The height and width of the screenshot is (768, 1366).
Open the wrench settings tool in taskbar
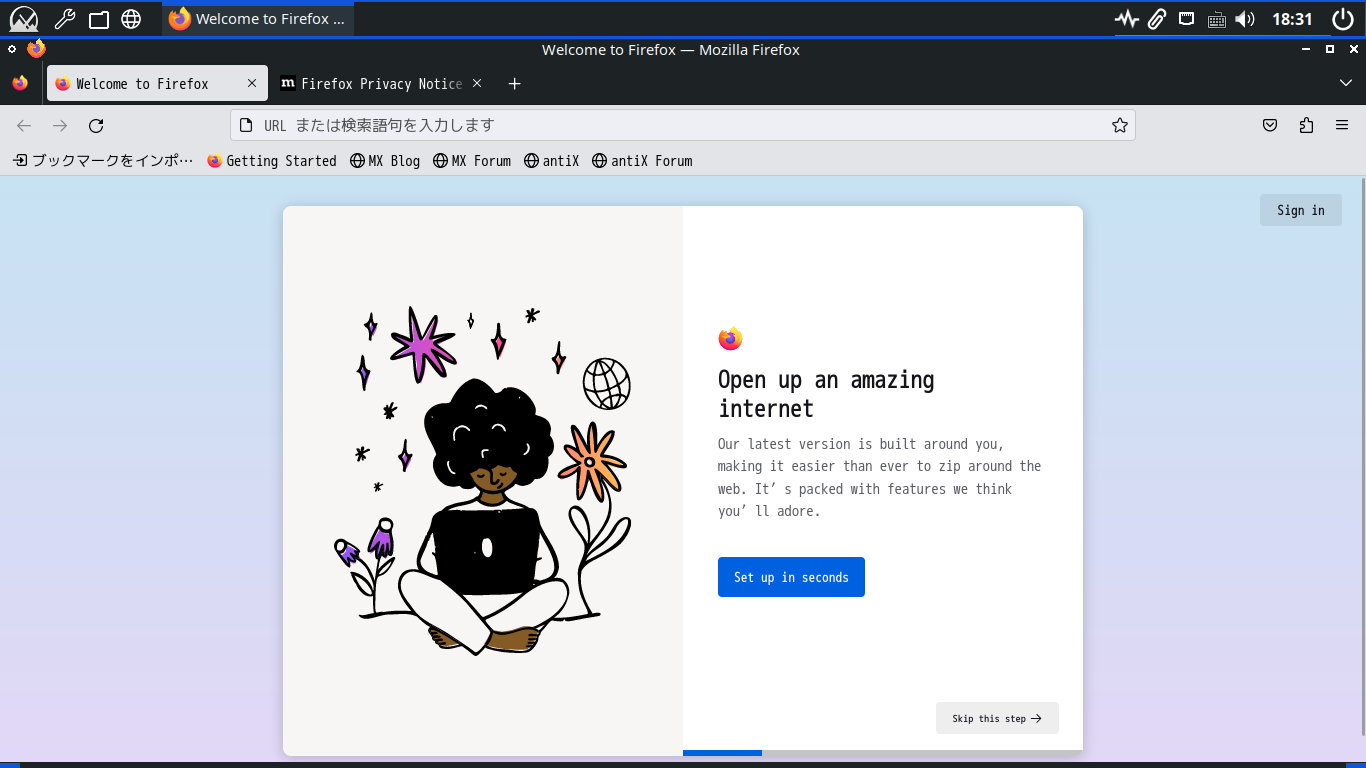coord(65,19)
